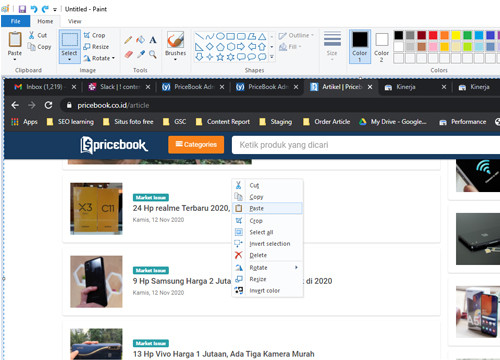This screenshot has height=360, width=500.
Task: Click the Save icon in the title bar
Action: (x=22, y=9)
